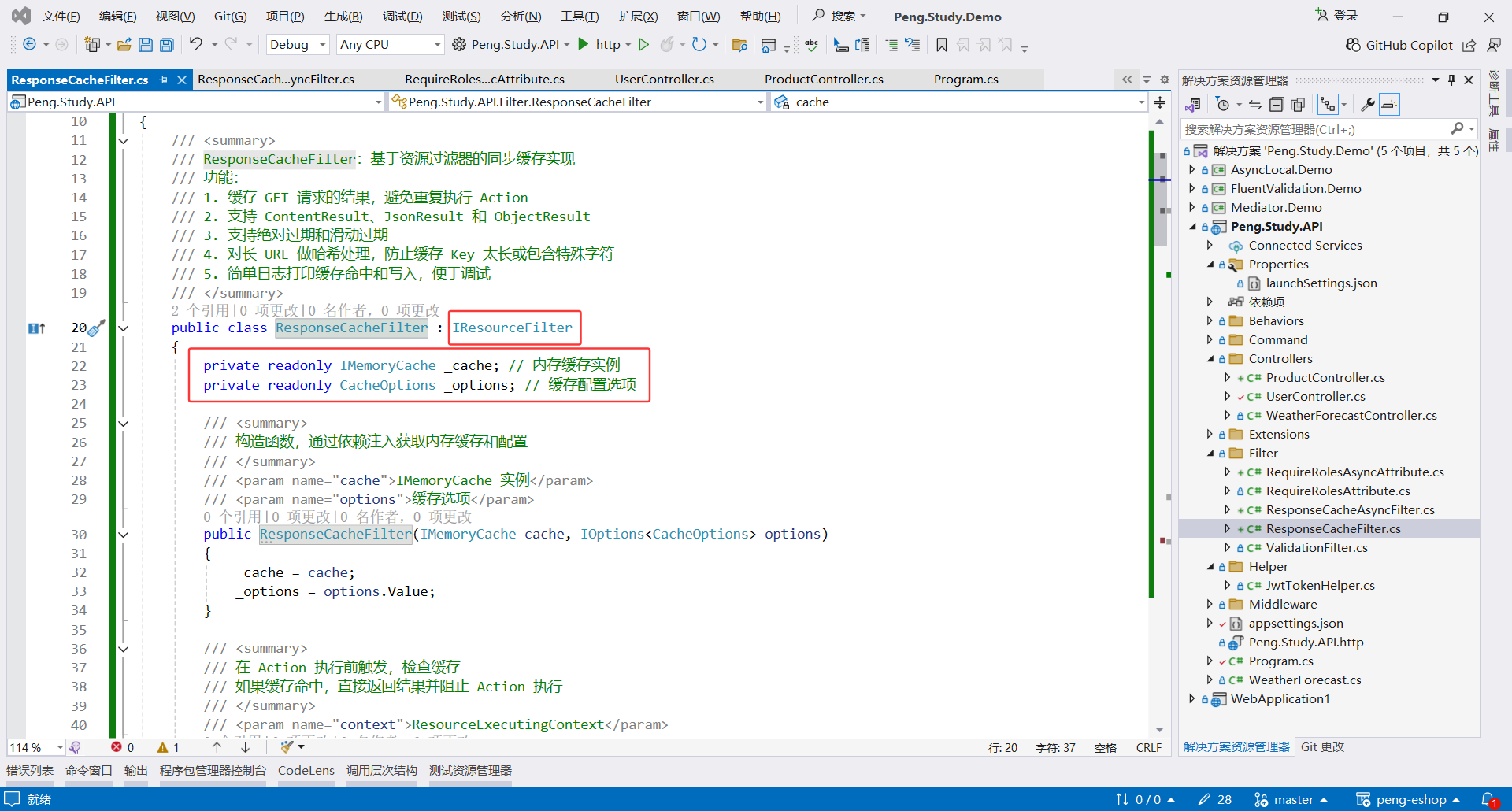1512x811 pixels.
Task: Collapse all nodes in Solution Explorer
Action: (x=1278, y=103)
